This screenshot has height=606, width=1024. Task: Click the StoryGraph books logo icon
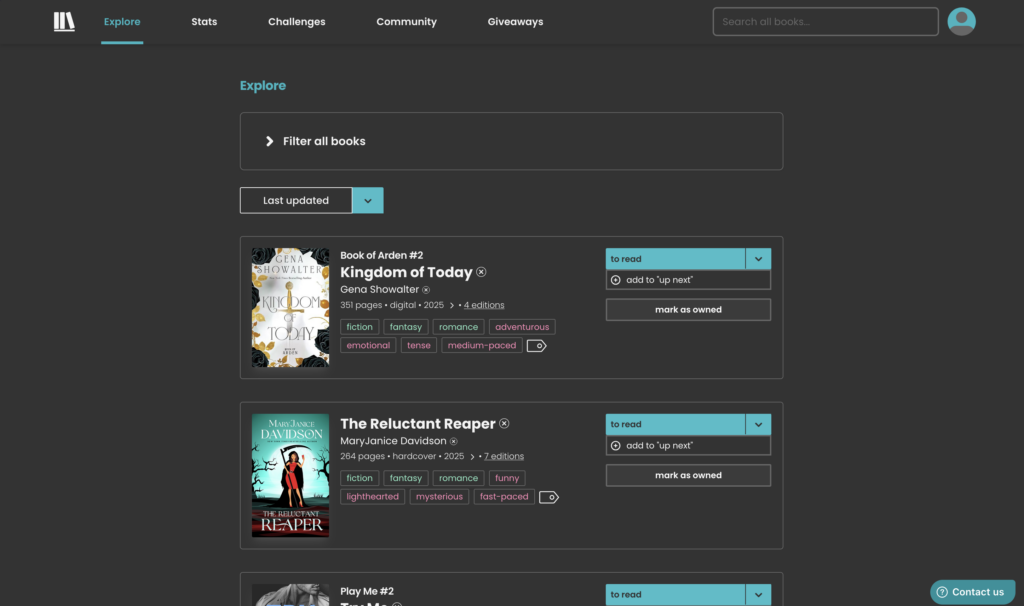[x=64, y=22]
